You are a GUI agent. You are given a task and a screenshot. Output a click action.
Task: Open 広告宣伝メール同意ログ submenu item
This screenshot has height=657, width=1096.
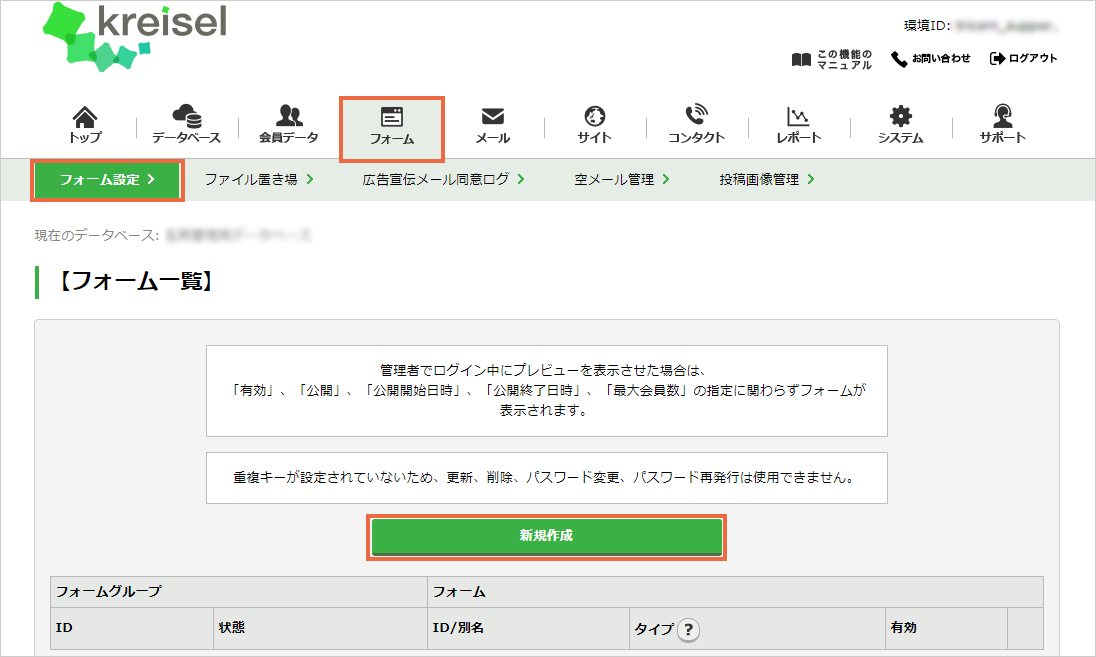pos(444,180)
